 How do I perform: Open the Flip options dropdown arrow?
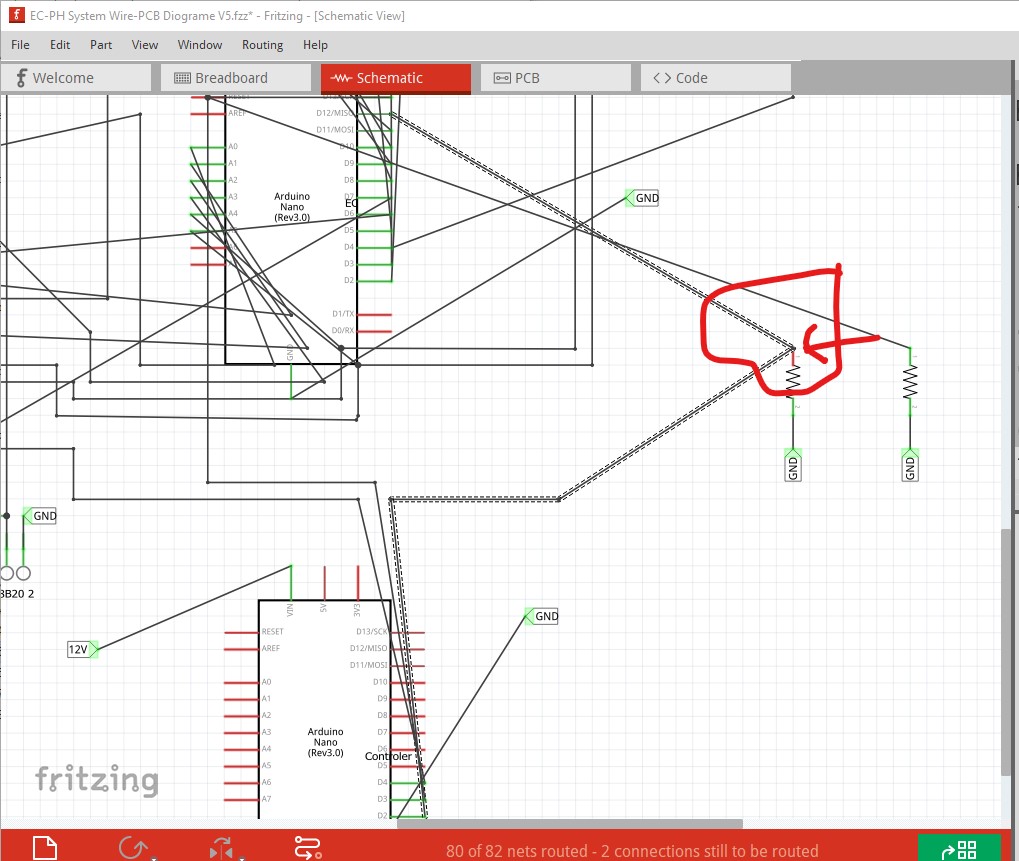tap(242, 858)
